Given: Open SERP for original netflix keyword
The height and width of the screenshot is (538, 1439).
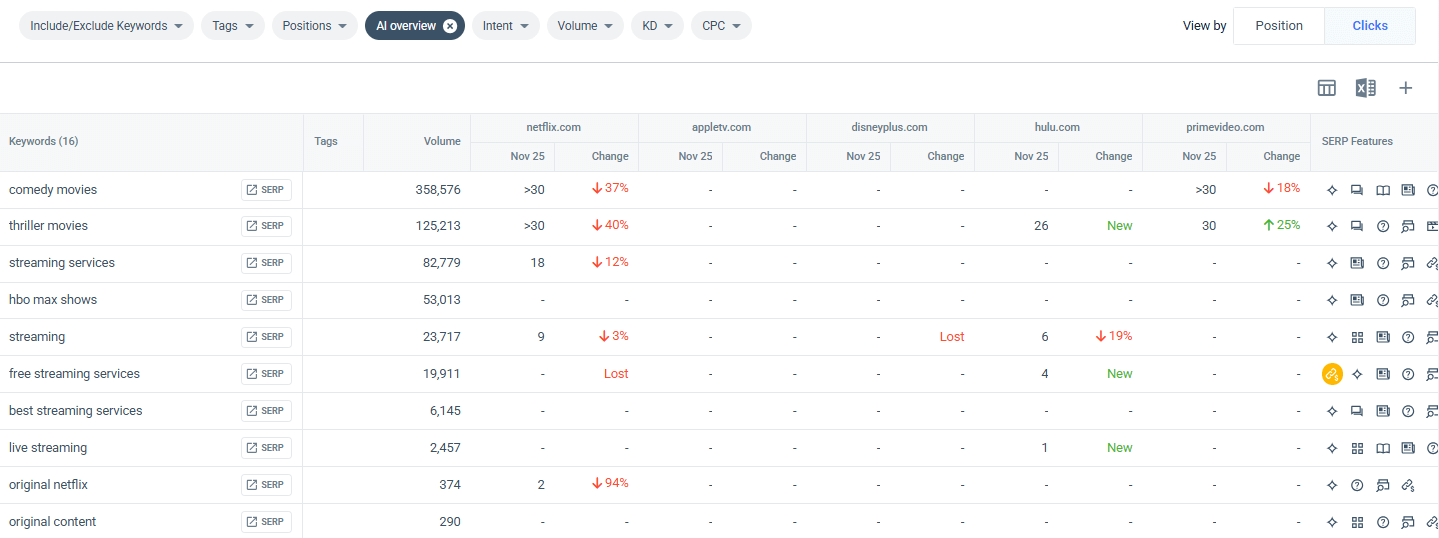Looking at the screenshot, I should click(x=266, y=485).
